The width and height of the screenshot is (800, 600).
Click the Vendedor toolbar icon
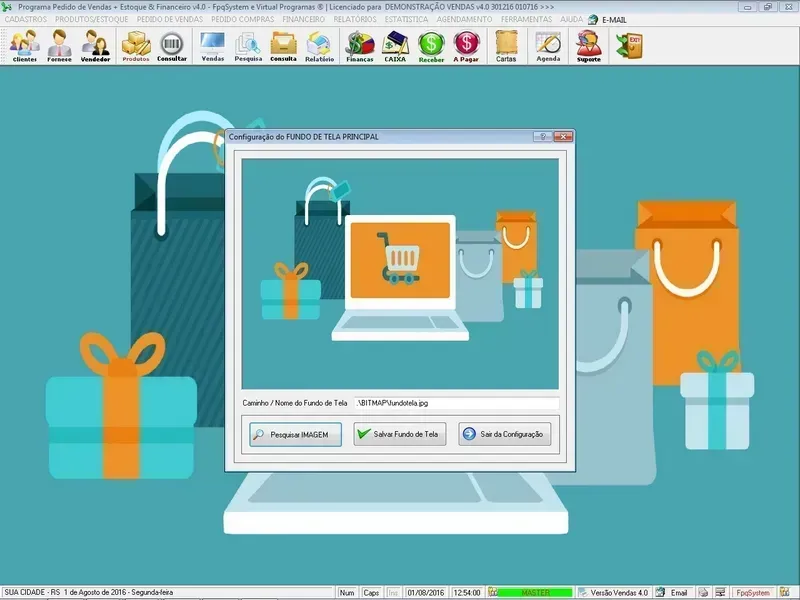[95, 46]
